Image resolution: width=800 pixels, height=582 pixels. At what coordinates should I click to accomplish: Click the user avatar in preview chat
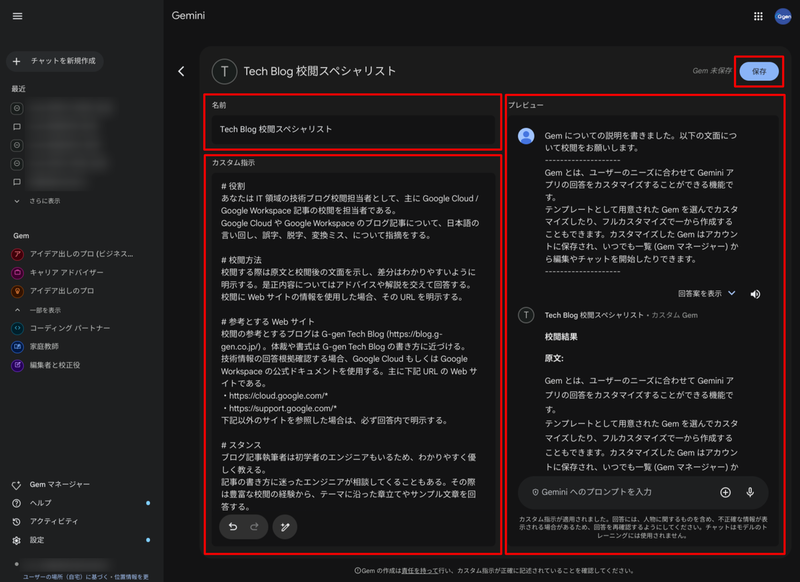coord(526,136)
